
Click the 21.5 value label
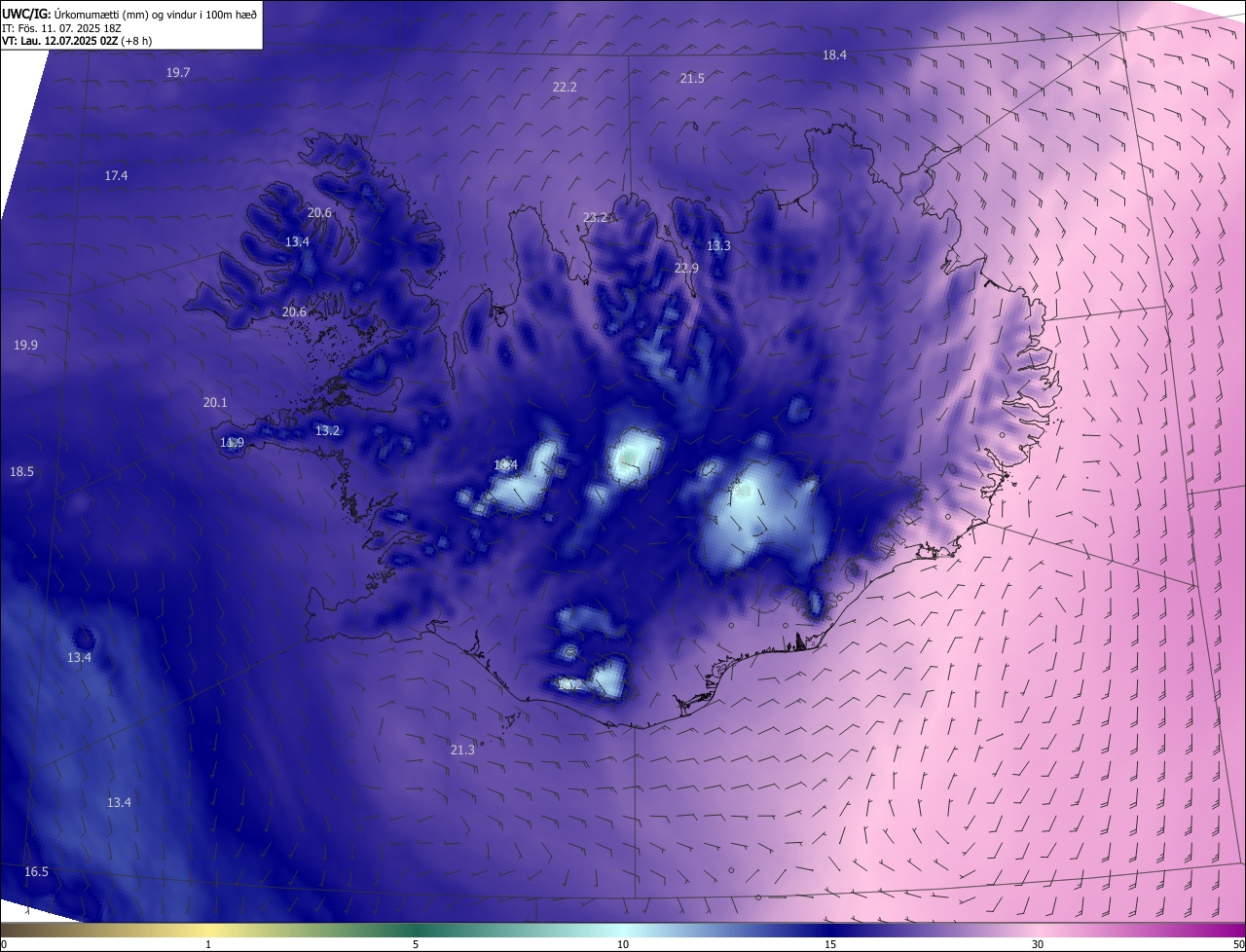point(692,78)
